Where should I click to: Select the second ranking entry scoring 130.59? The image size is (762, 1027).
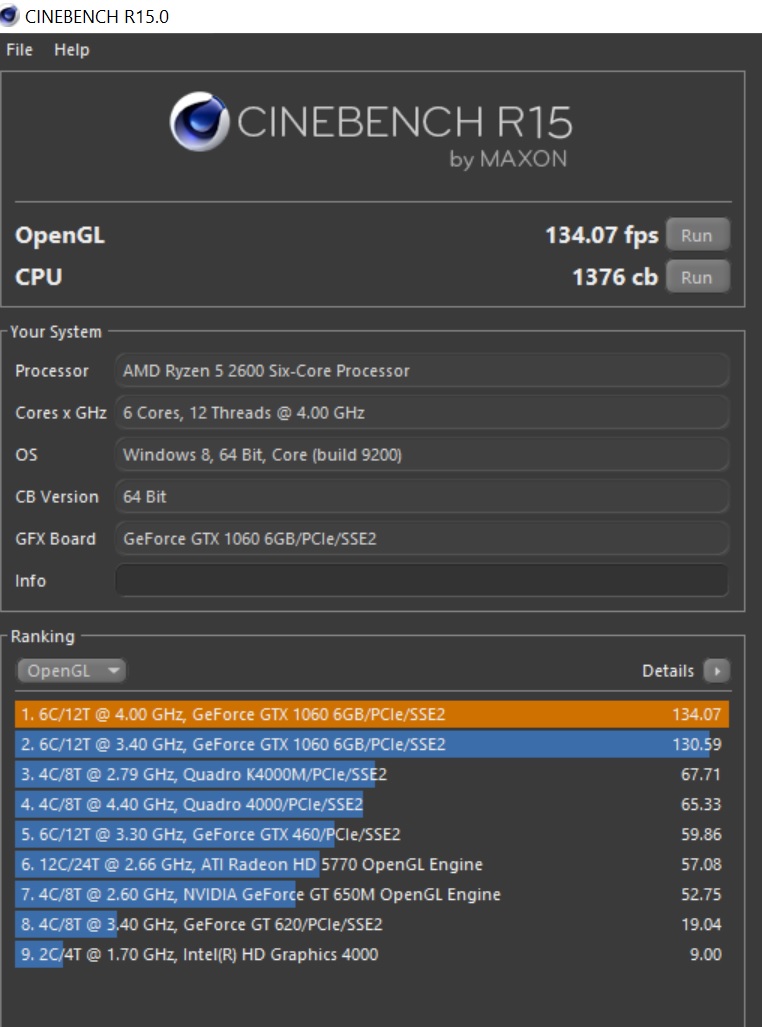pos(371,744)
